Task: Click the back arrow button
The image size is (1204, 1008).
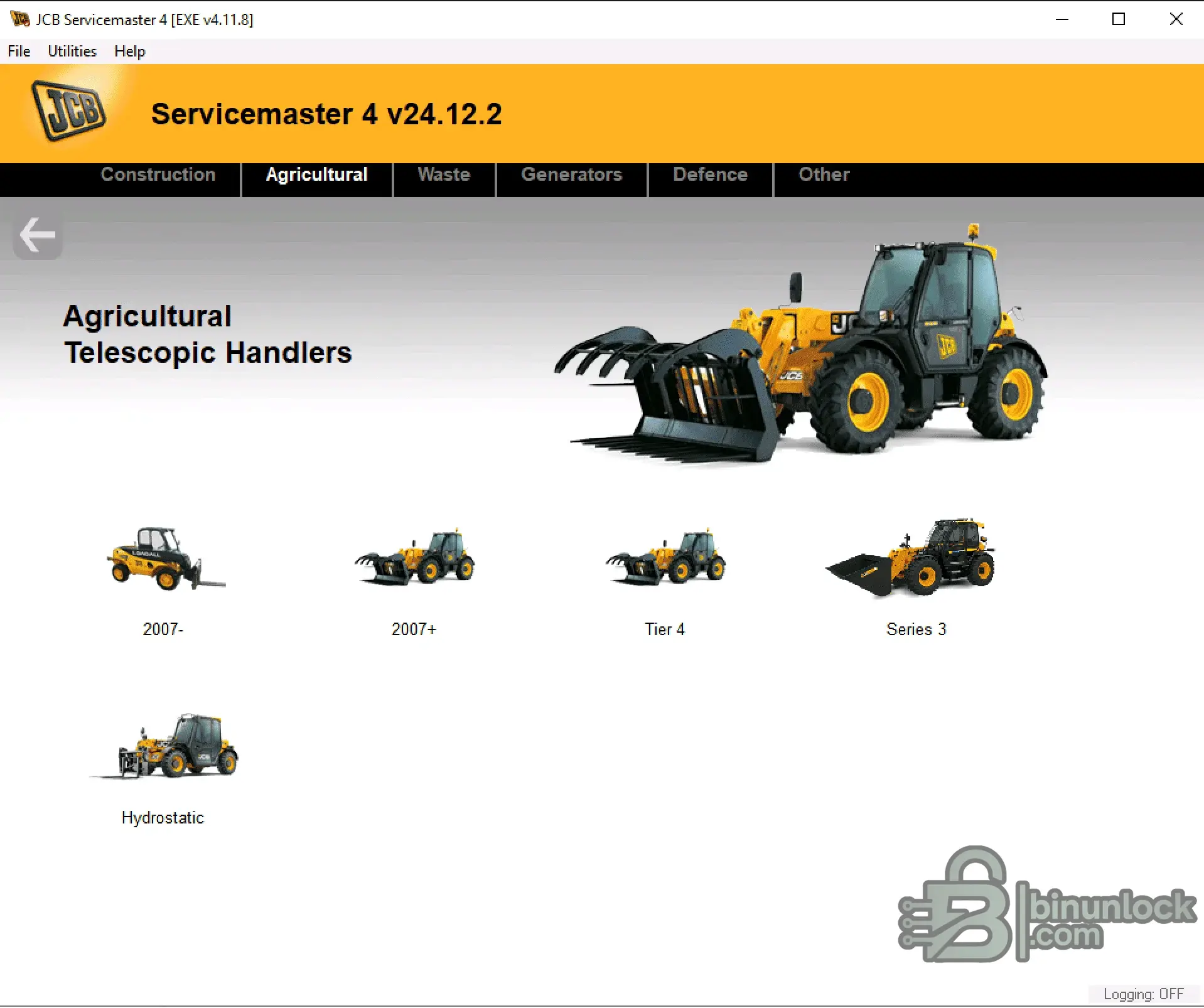Action: (38, 235)
